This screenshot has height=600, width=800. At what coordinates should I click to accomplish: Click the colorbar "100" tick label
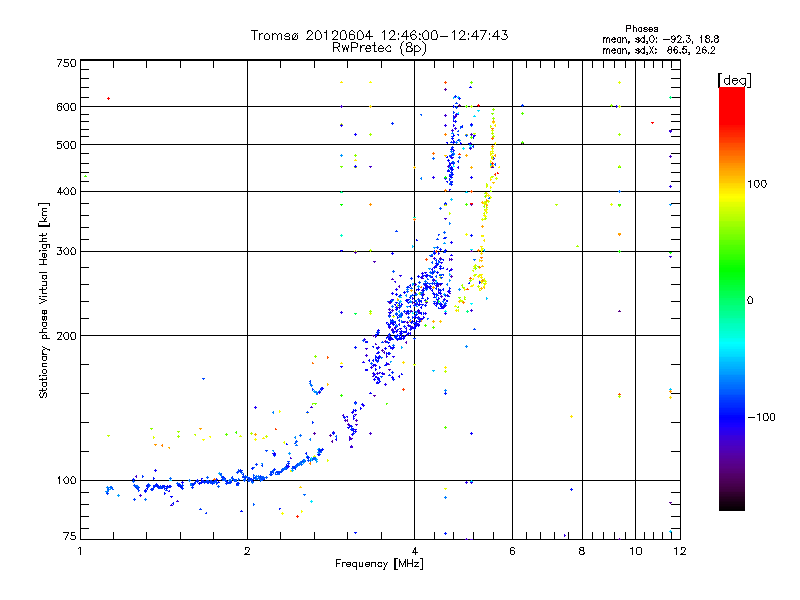click(x=757, y=184)
